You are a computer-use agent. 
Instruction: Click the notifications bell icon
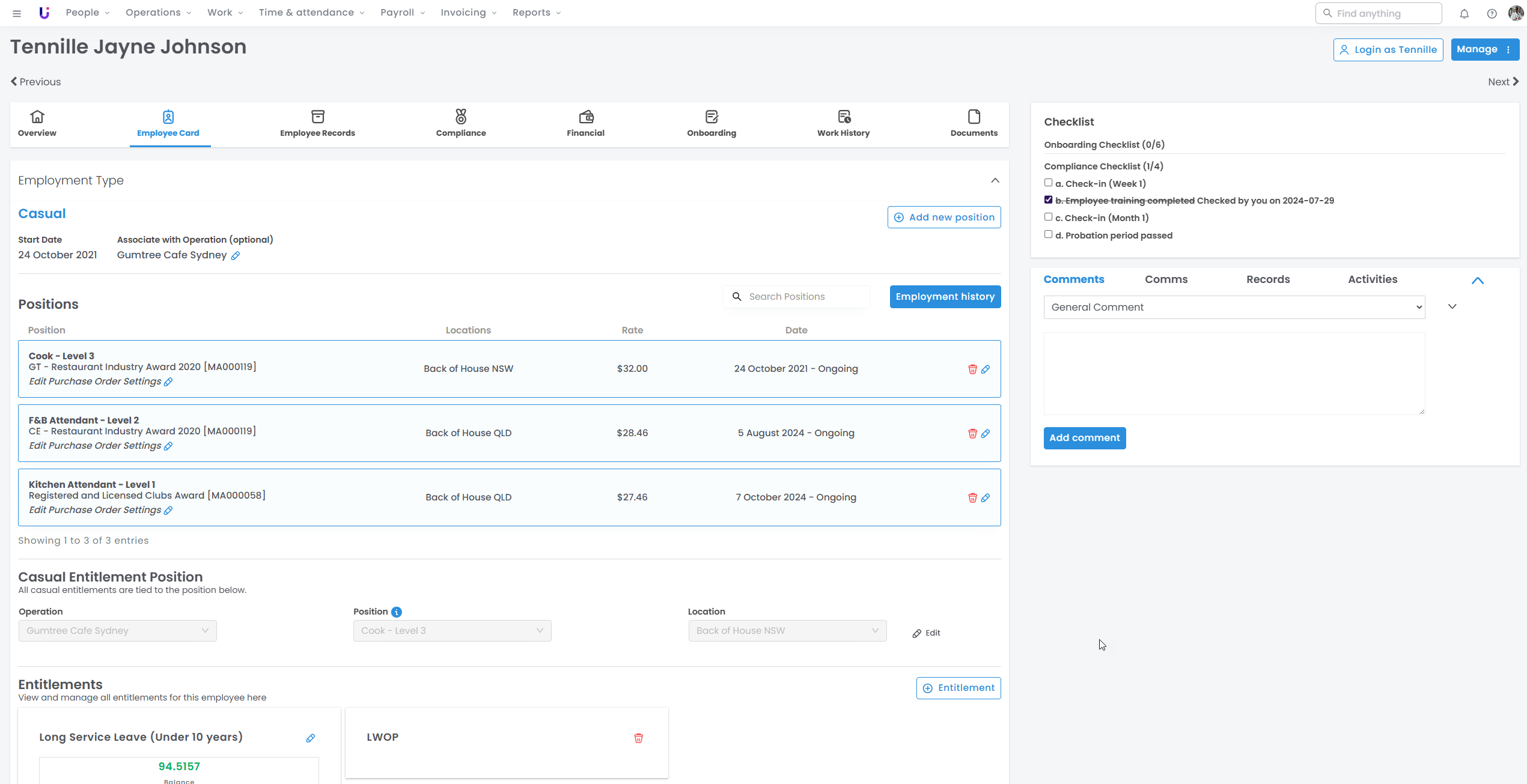click(1464, 13)
